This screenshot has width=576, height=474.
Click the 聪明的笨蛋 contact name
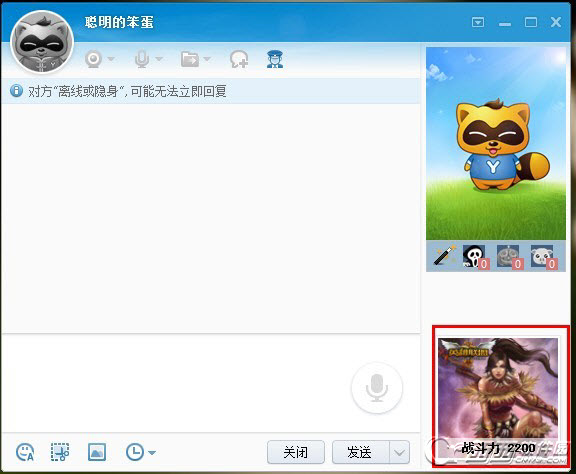click(119, 22)
